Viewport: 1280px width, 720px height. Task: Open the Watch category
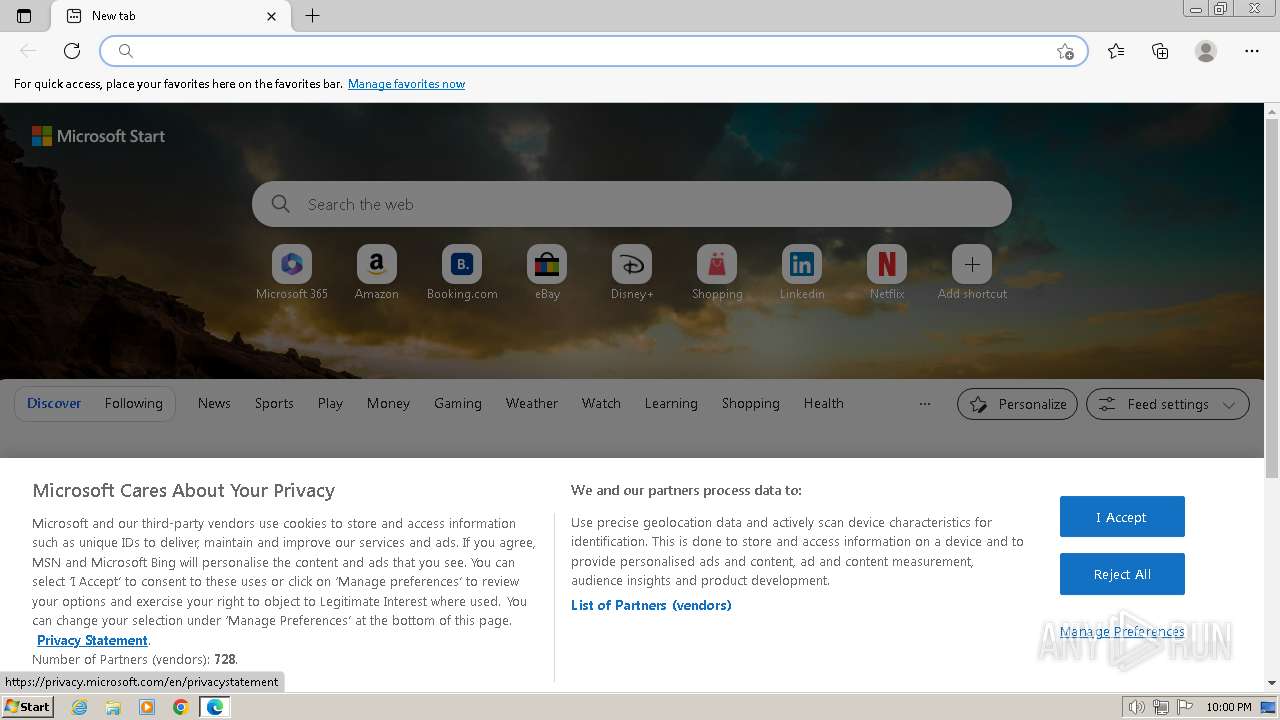tap(601, 403)
